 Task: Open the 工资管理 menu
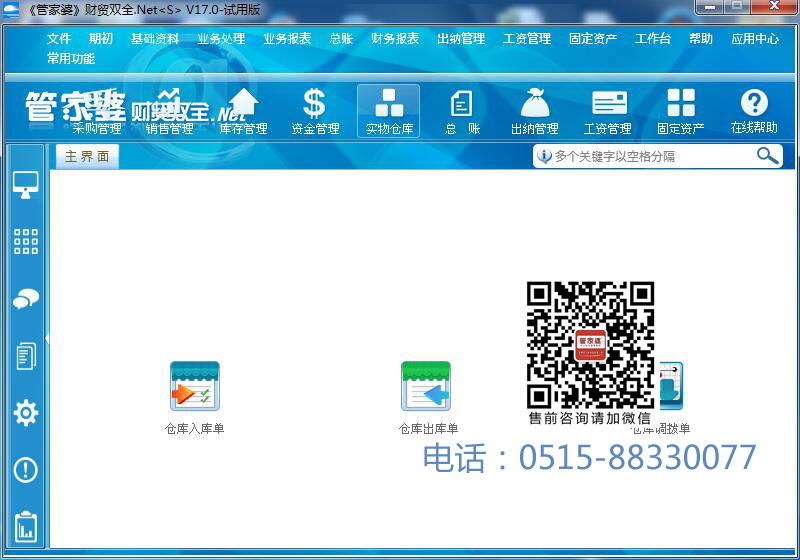[x=527, y=39]
